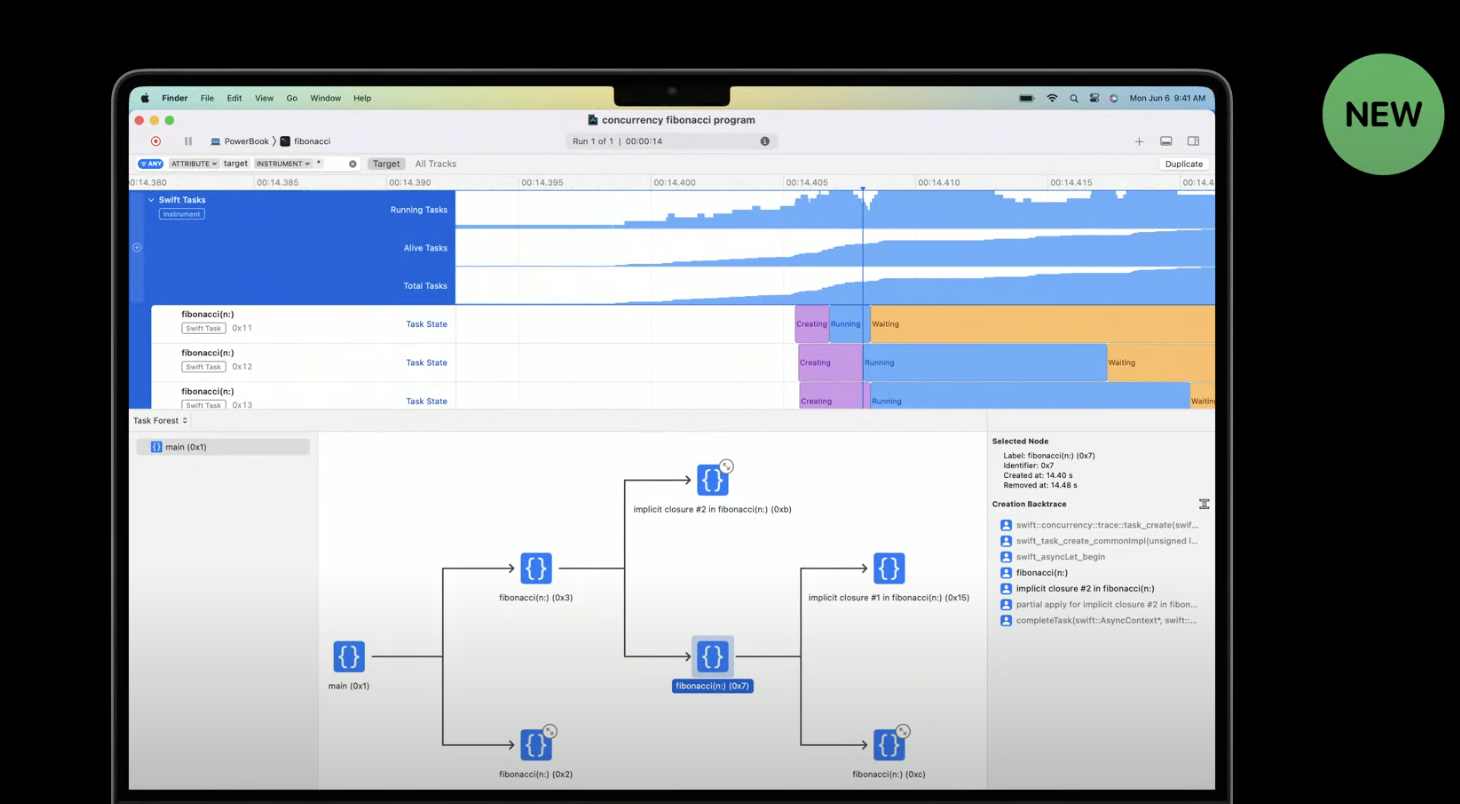Click the Alive Tasks graph lane
This screenshot has width=1460, height=804.
pos(835,248)
